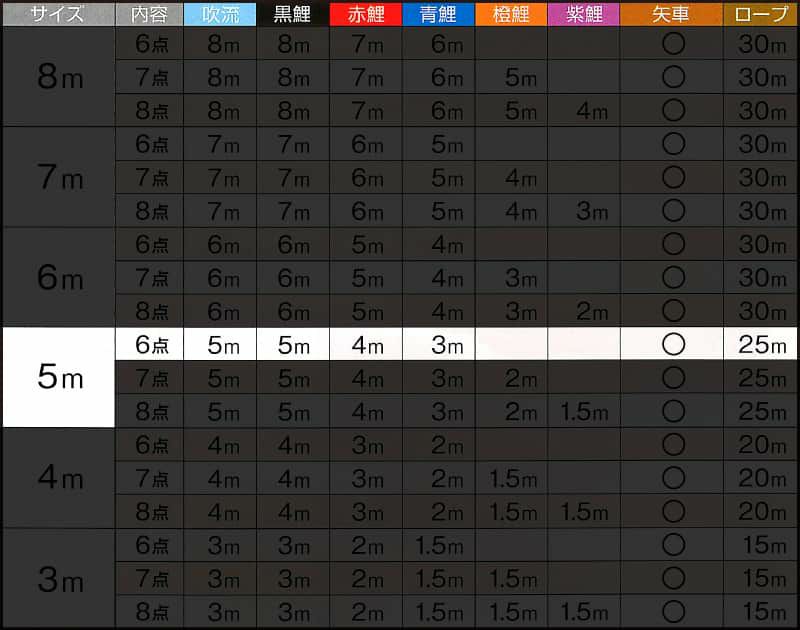The height and width of the screenshot is (630, 800).
Task: Select the 矢車 circle in highlighted row
Action: point(673,344)
